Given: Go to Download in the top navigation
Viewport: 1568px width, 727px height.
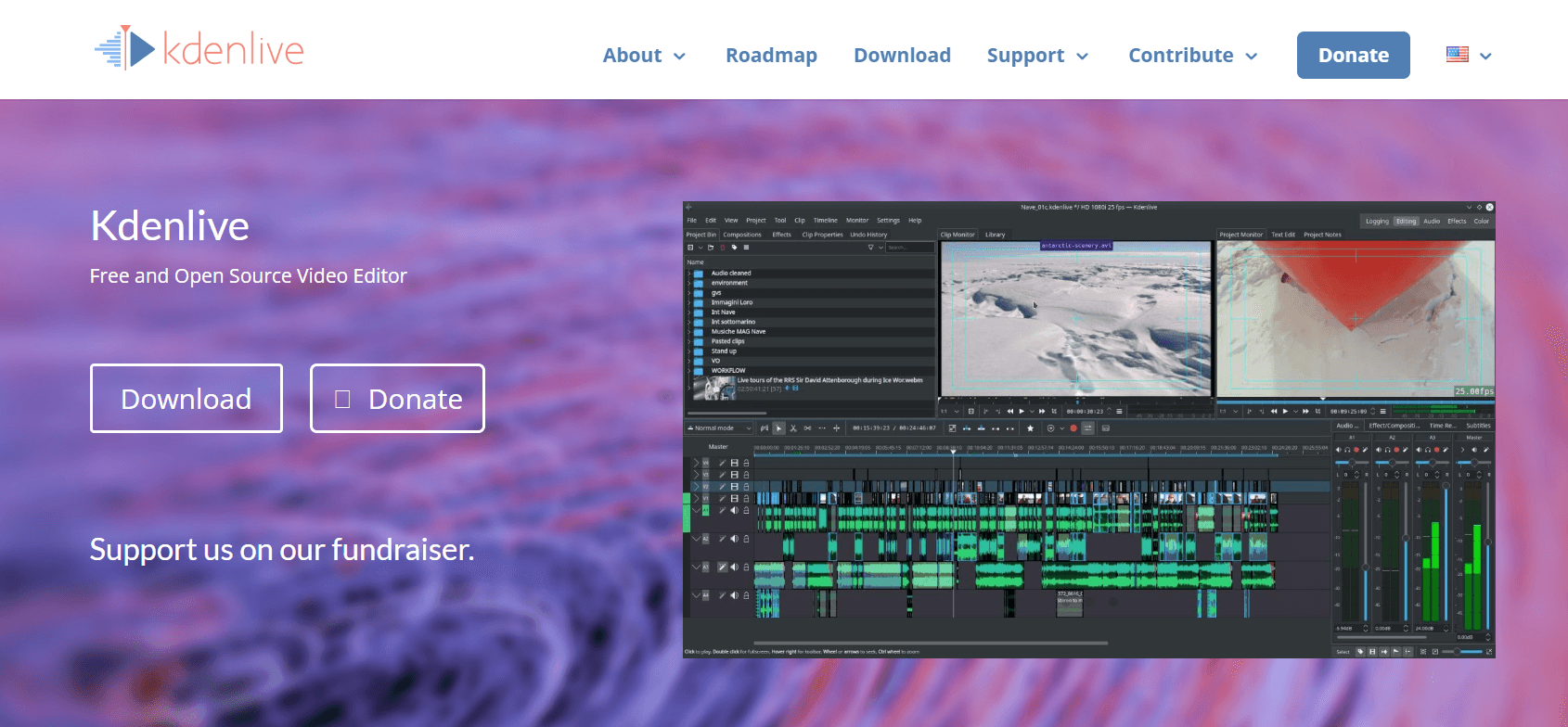Looking at the screenshot, I should pos(902,56).
